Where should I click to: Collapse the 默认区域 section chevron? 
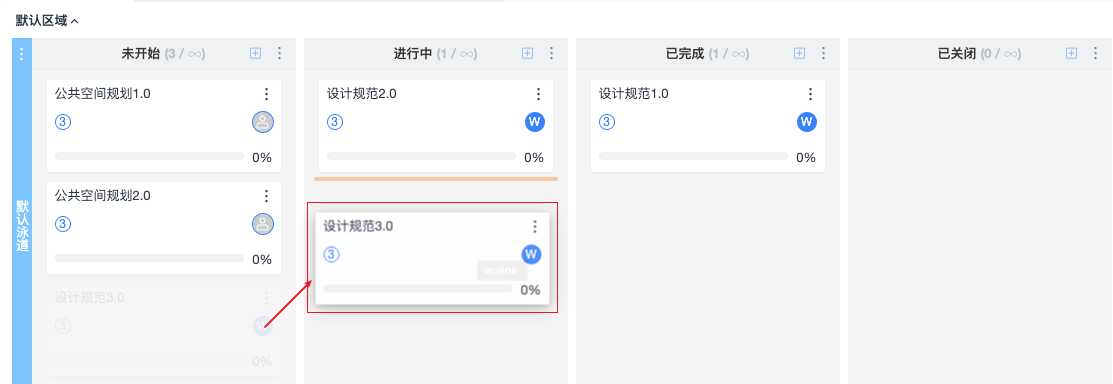[x=75, y=21]
